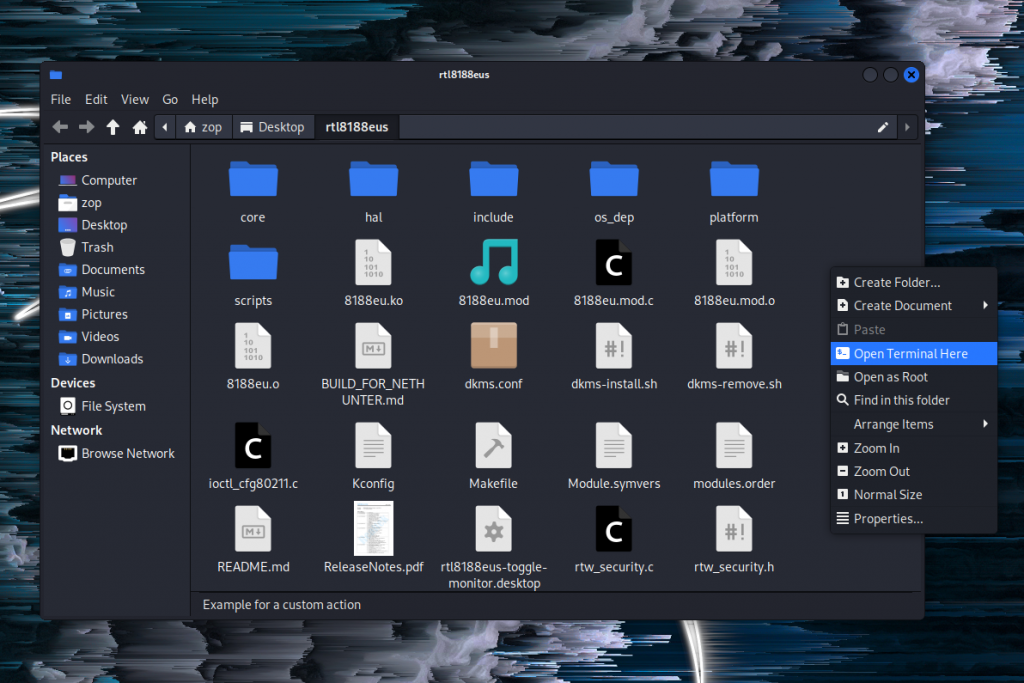This screenshot has height=683, width=1024.
Task: Select the dkms.conf package icon
Action: point(493,346)
